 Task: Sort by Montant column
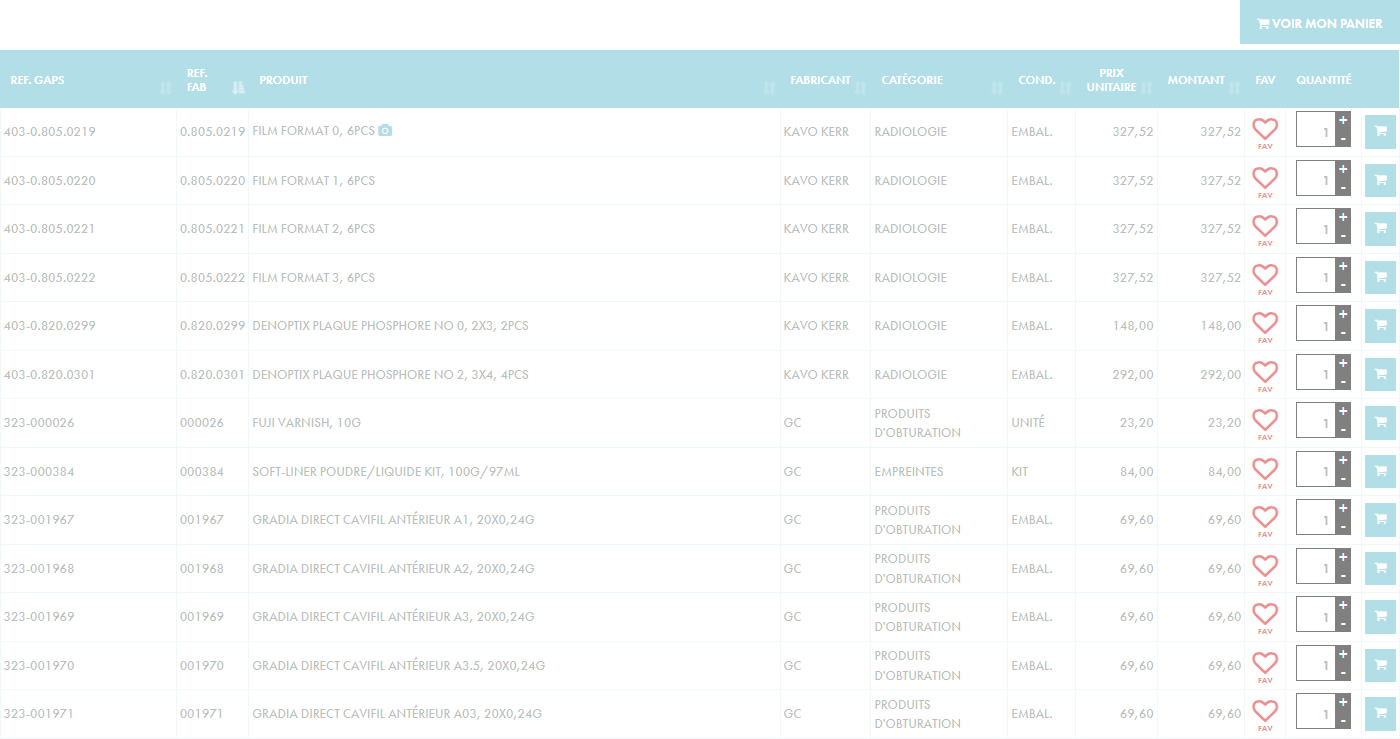tap(1202, 80)
